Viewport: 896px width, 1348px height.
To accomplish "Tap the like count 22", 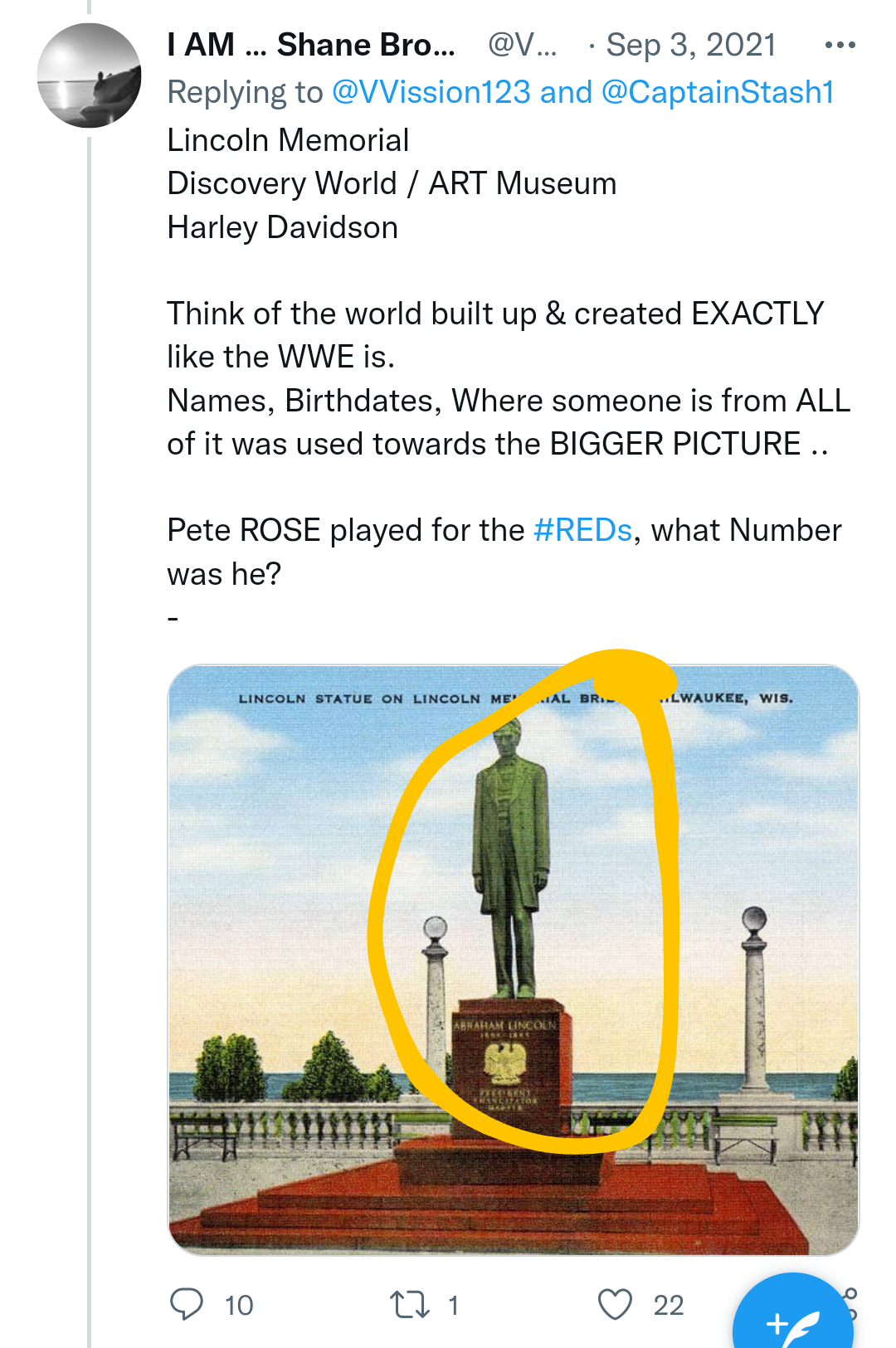I will click(668, 1306).
